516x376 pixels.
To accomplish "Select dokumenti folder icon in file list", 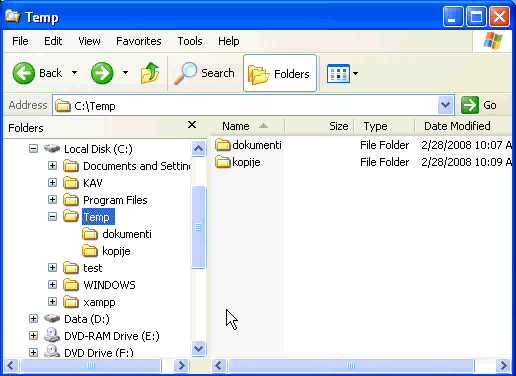I will tap(223, 145).
